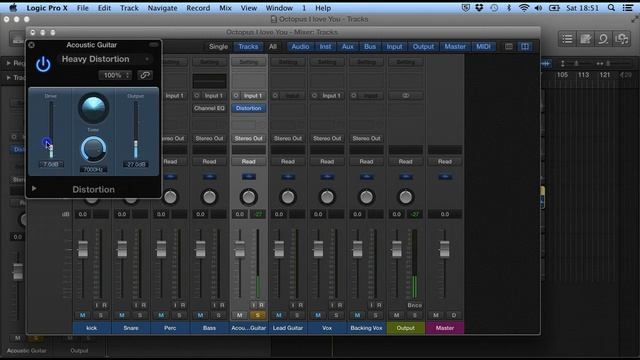Open the Track menu
The width and height of the screenshot is (640, 360).
[x=129, y=8]
